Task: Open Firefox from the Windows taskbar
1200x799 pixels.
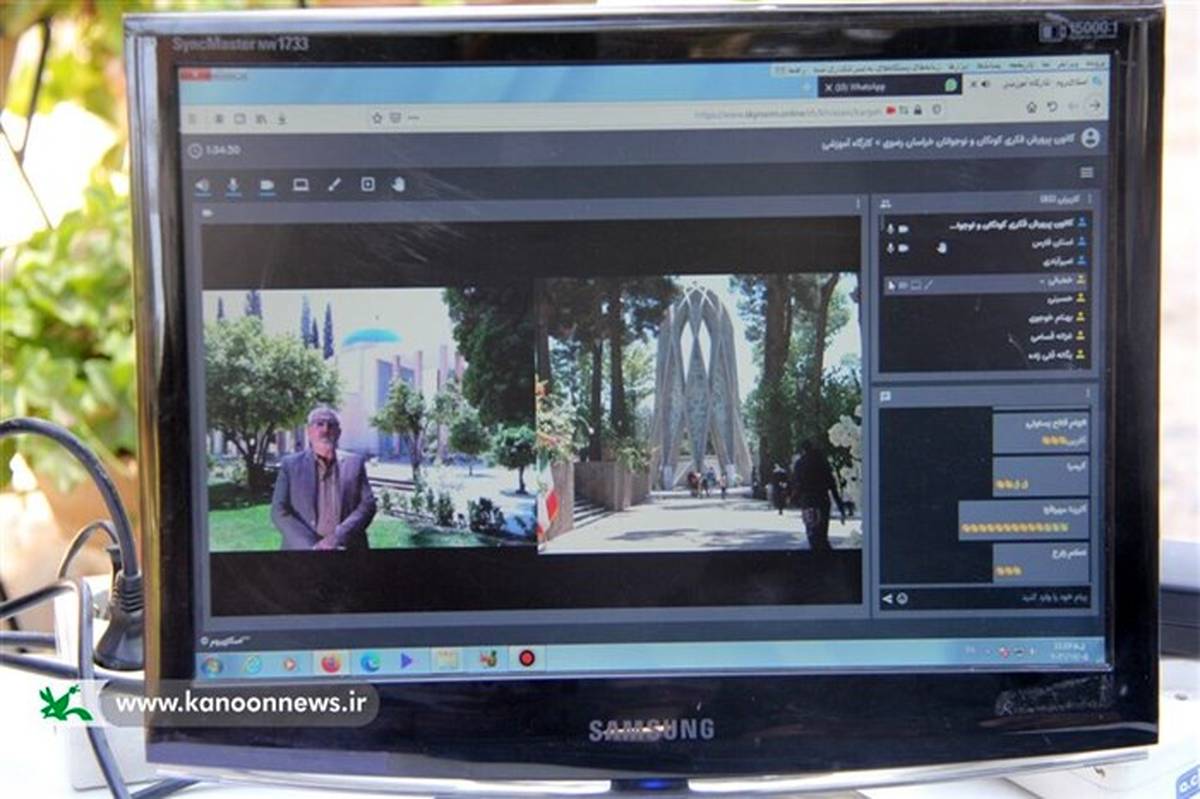Action: click(330, 663)
